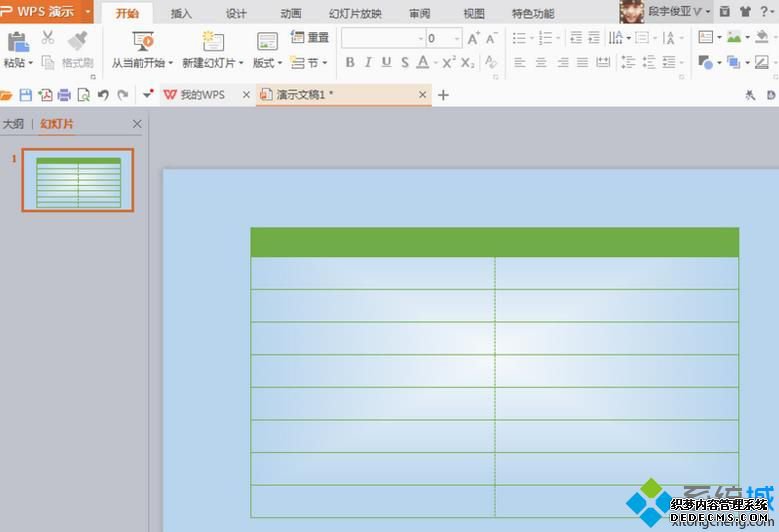Toggle text shadow S button
The height and width of the screenshot is (532, 779).
(x=405, y=62)
